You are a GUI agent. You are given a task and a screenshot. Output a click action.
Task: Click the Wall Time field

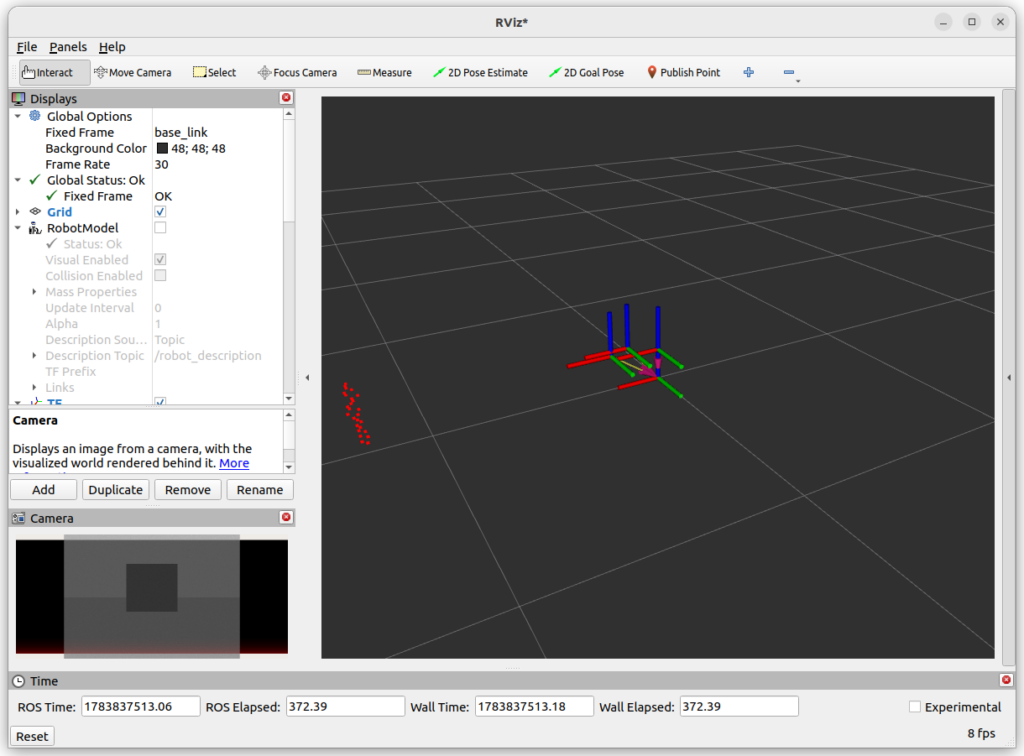534,706
